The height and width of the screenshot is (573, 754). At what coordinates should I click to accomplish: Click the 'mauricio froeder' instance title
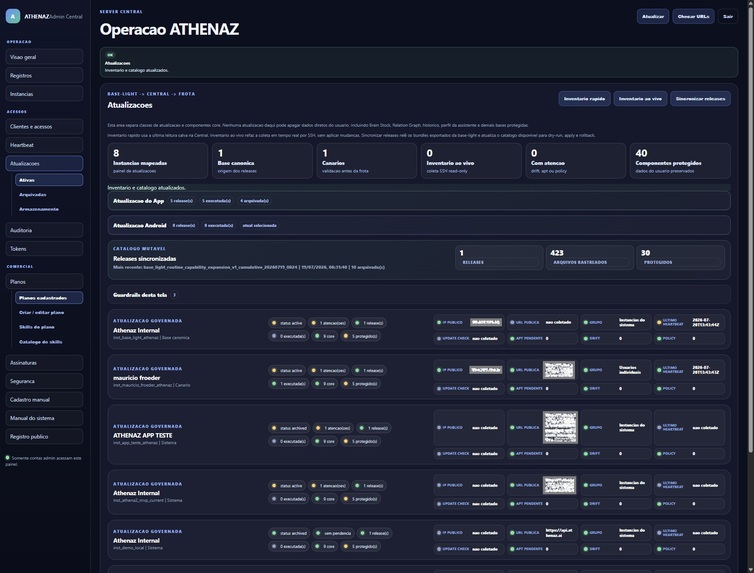137,378
